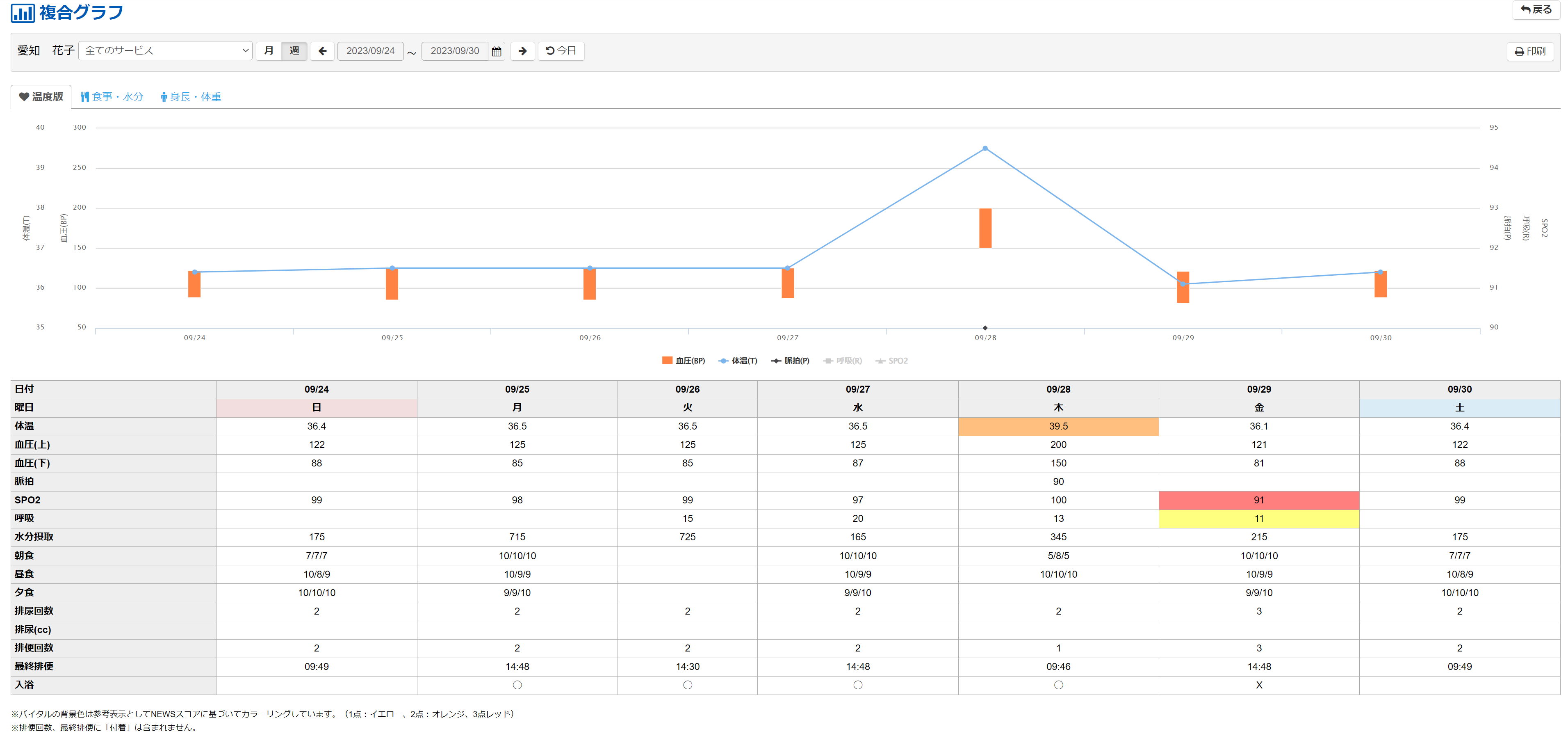Enable the SPO2 series in legend
The height and width of the screenshot is (736, 1568).
(x=892, y=361)
